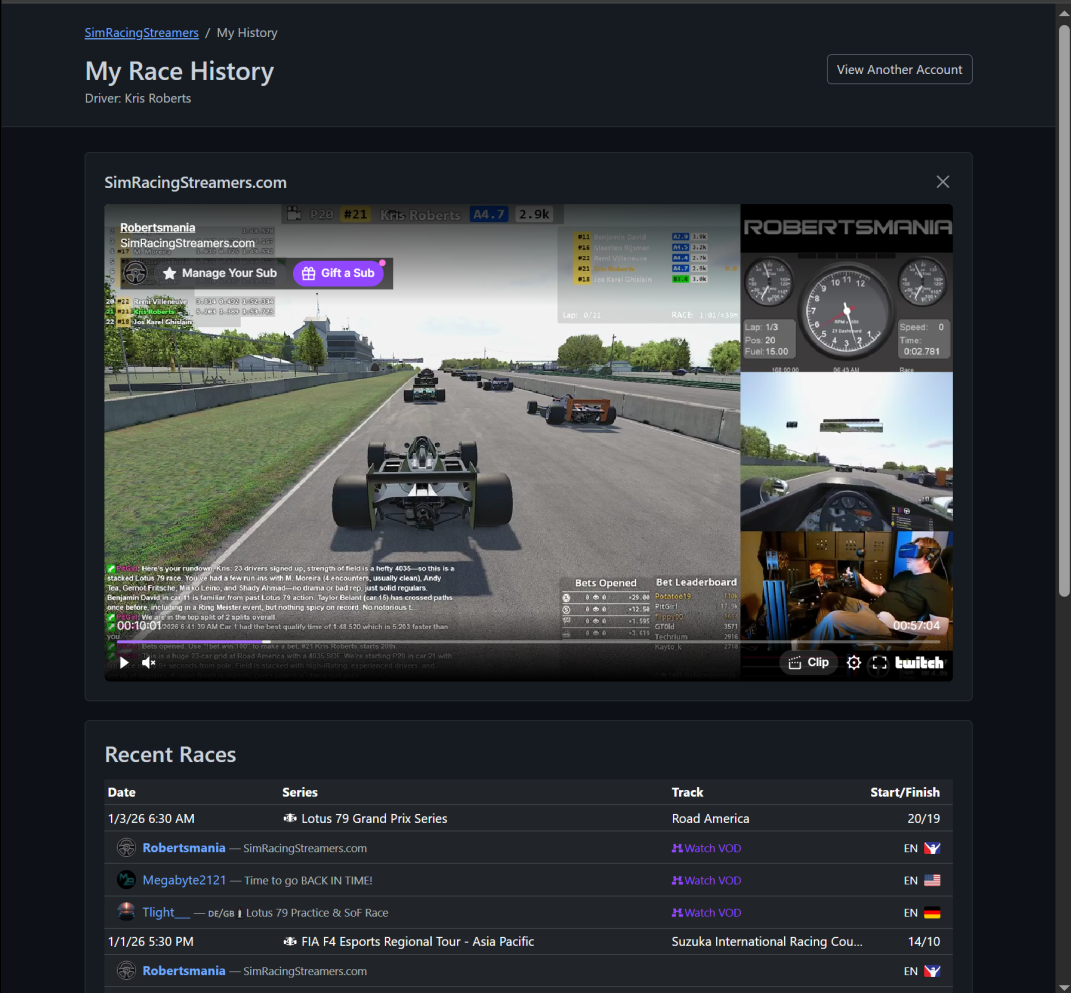Seek along the video progress bar
Image resolution: width=1071 pixels, height=993 pixels.
coord(400,642)
